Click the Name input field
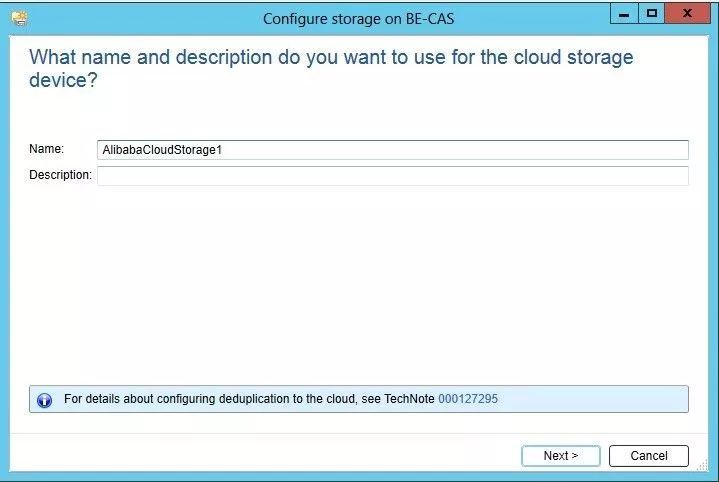The height and width of the screenshot is (482, 719). (393, 150)
